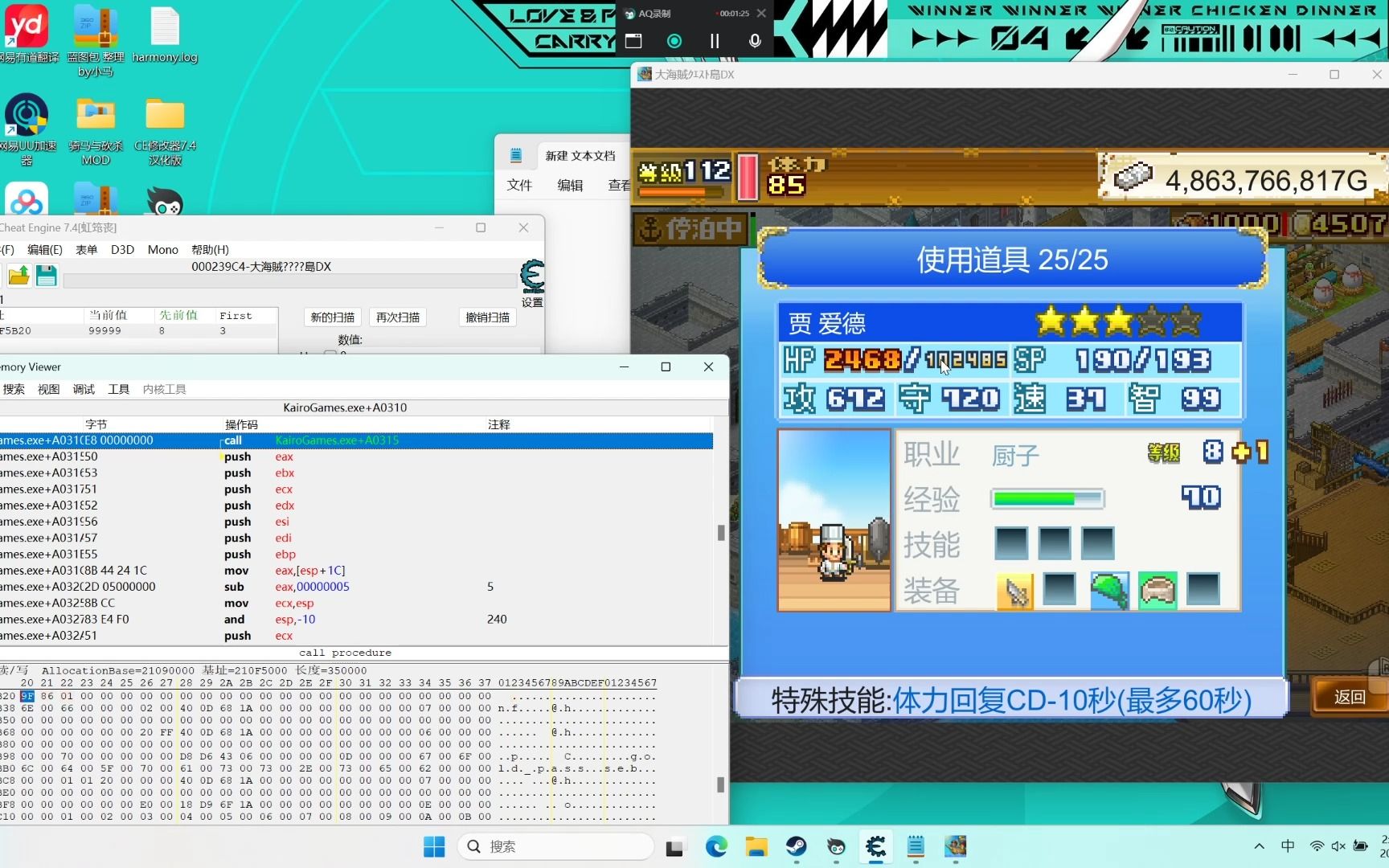Click the muted volume tray icon
Image resolution: width=1389 pixels, height=868 pixels.
pos(1338,846)
